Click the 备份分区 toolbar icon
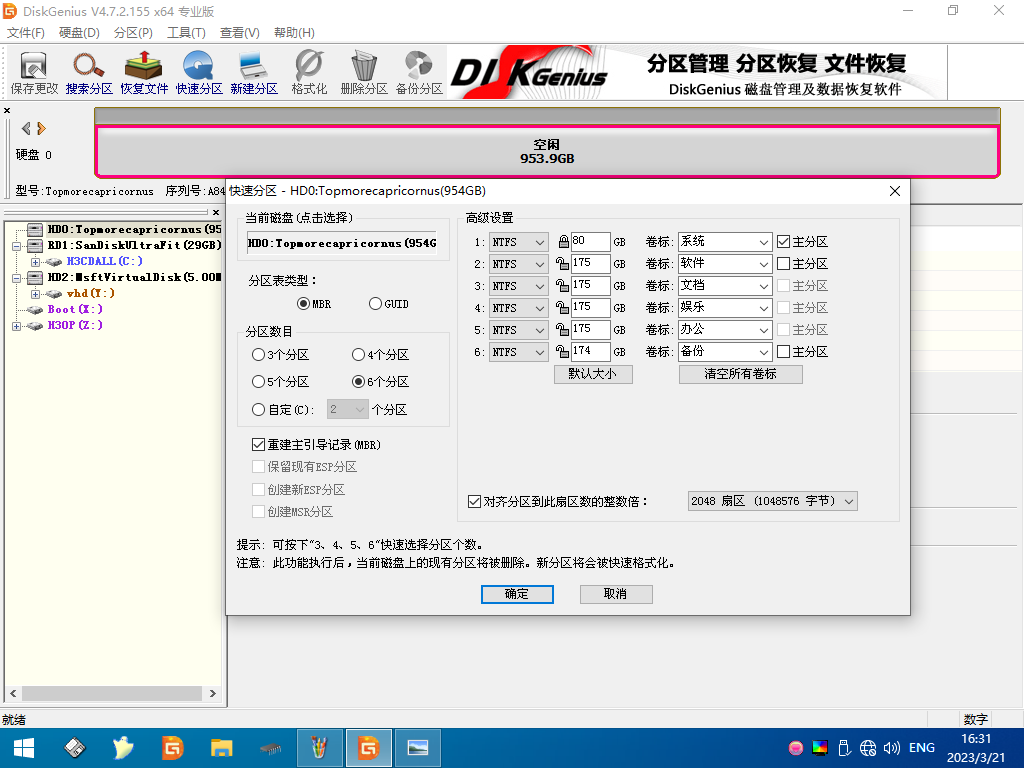 pyautogui.click(x=419, y=73)
